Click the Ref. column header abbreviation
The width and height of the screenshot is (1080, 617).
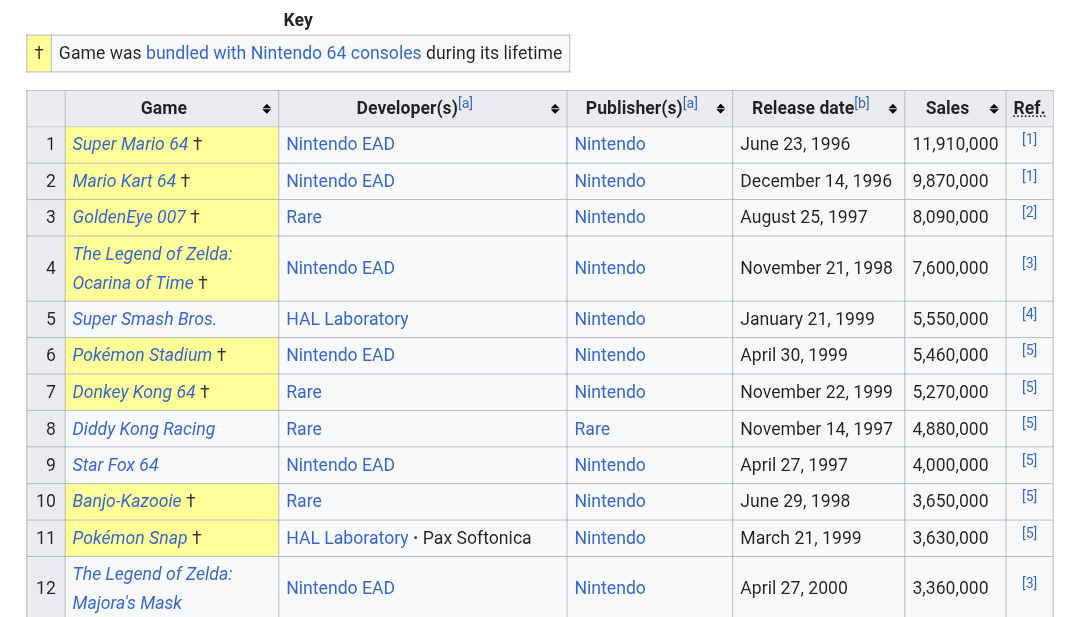1029,108
